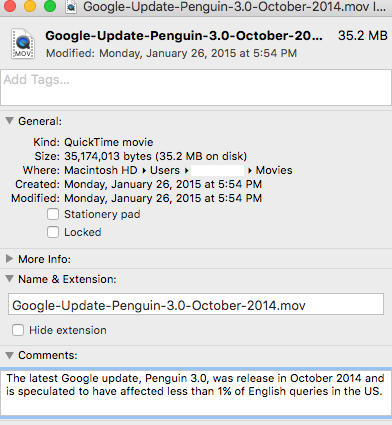This screenshot has height=425, width=392.
Task: Click the green zoom window button
Action: 50,6
